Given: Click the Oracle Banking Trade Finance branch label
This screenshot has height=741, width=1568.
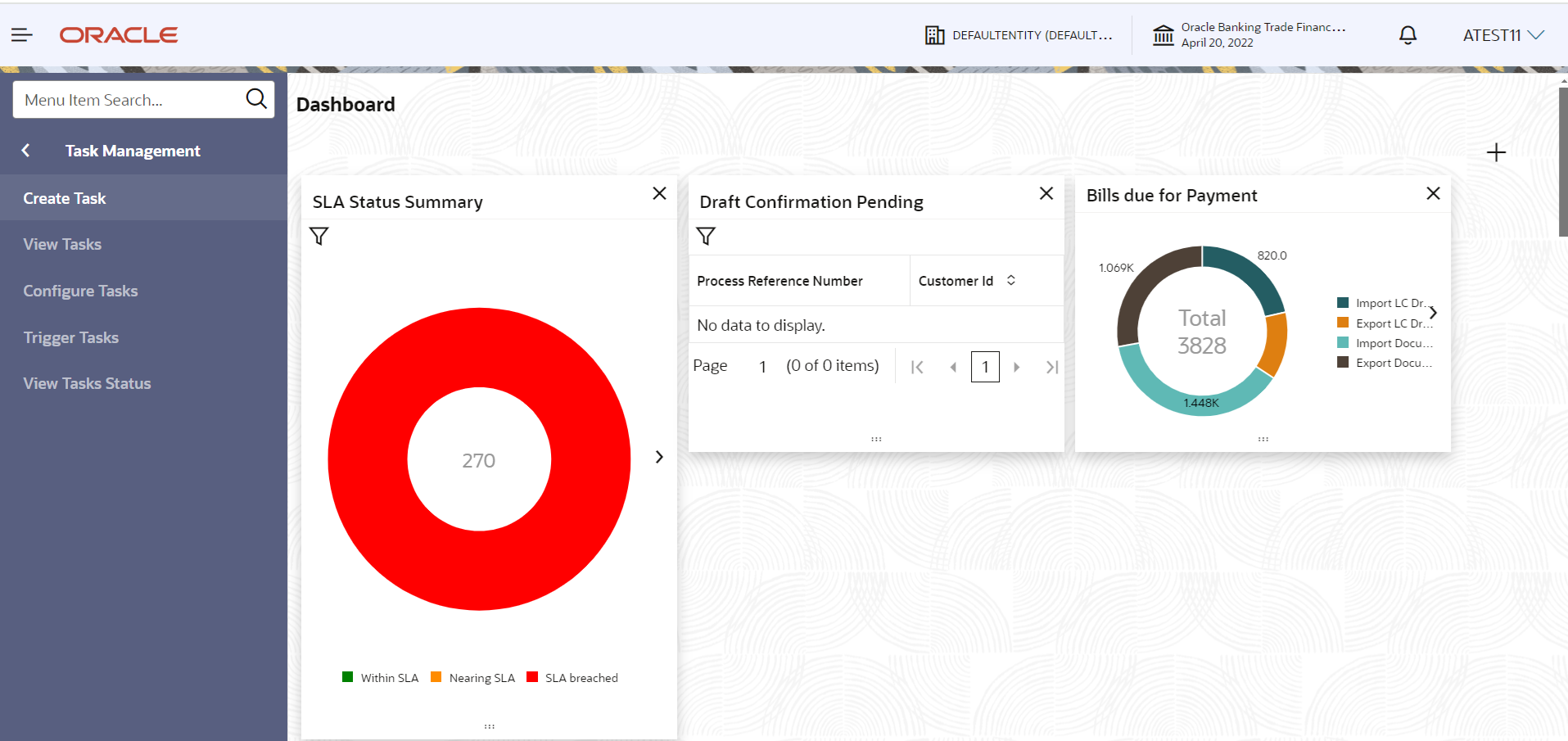Looking at the screenshot, I should click(x=1263, y=27).
